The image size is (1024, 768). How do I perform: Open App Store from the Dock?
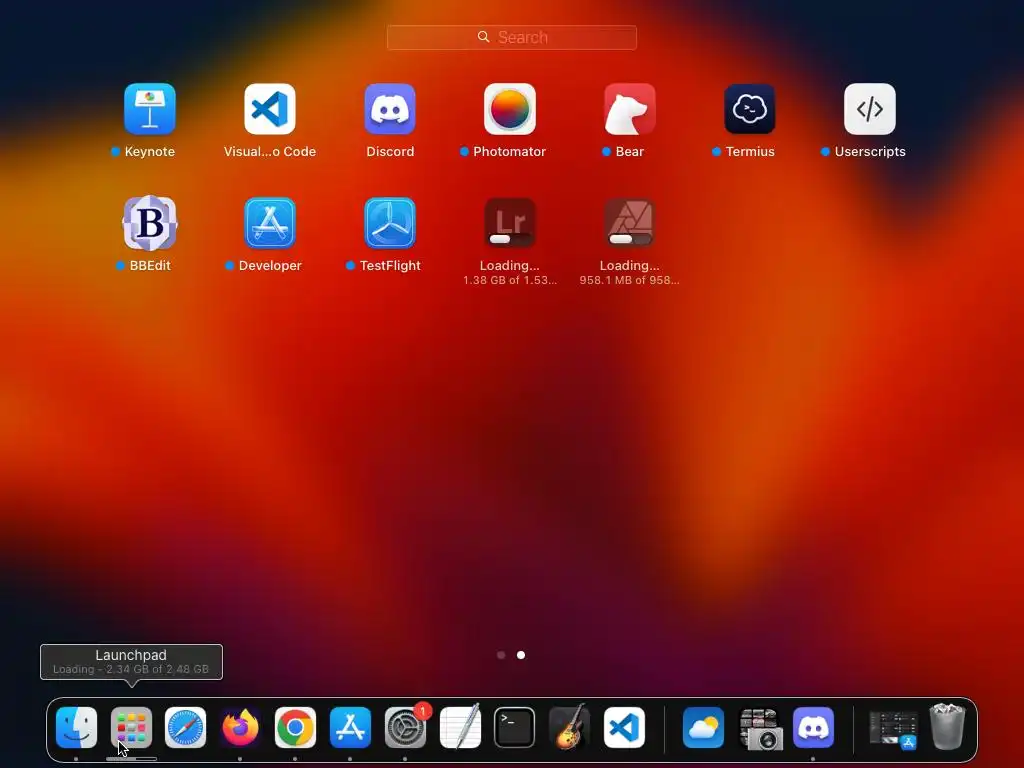pos(350,728)
